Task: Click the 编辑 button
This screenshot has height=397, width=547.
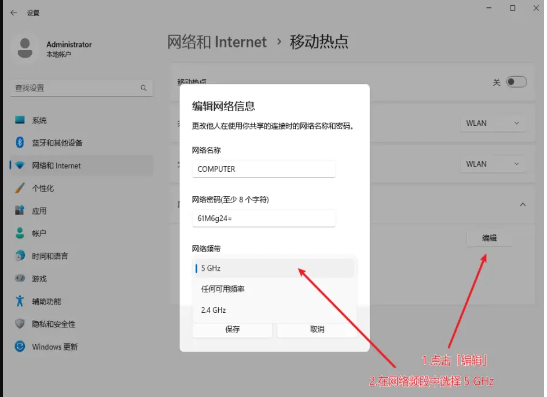Action: point(489,238)
